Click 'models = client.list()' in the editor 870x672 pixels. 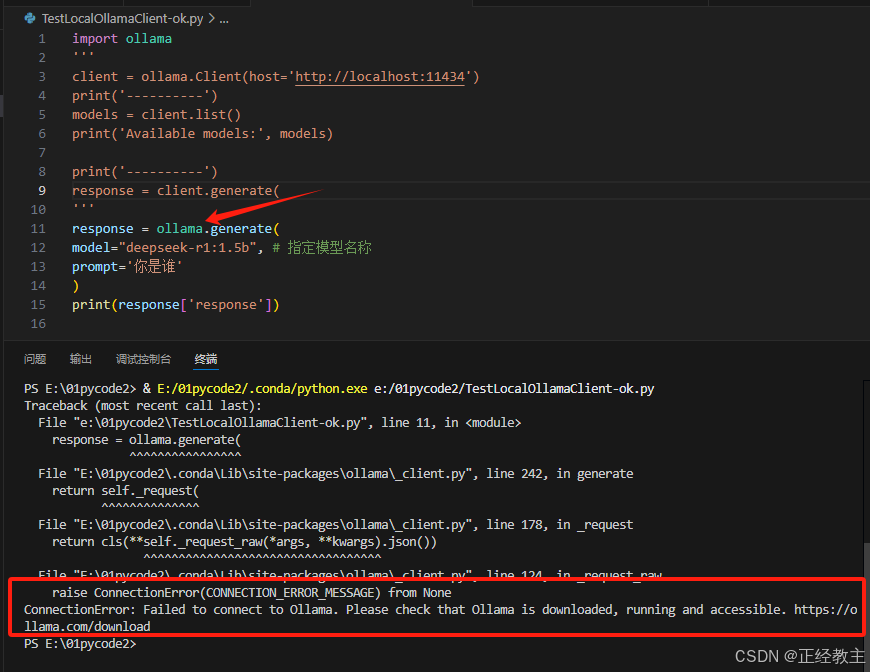pos(156,115)
